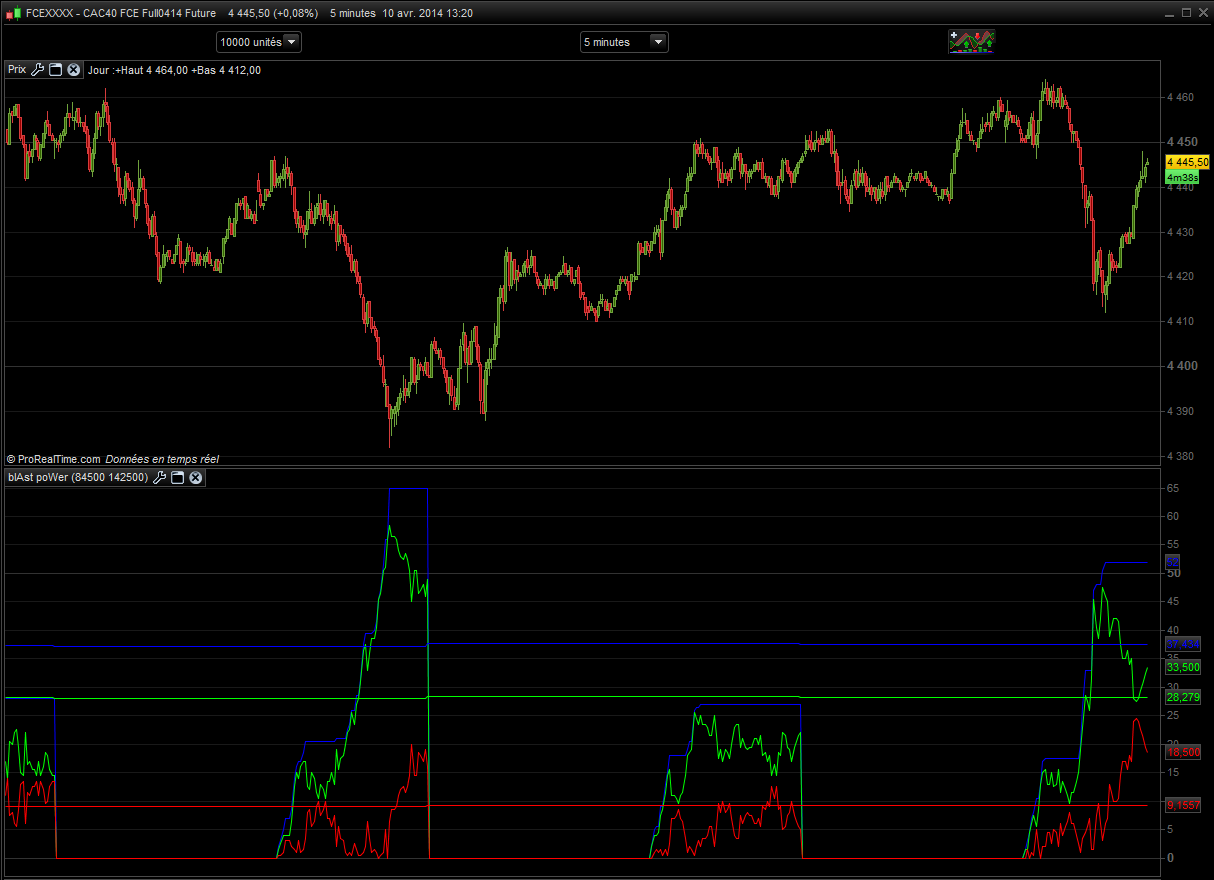Click the ProRealTime.com copyright link
Screen dimensions: 1214x880
59,459
